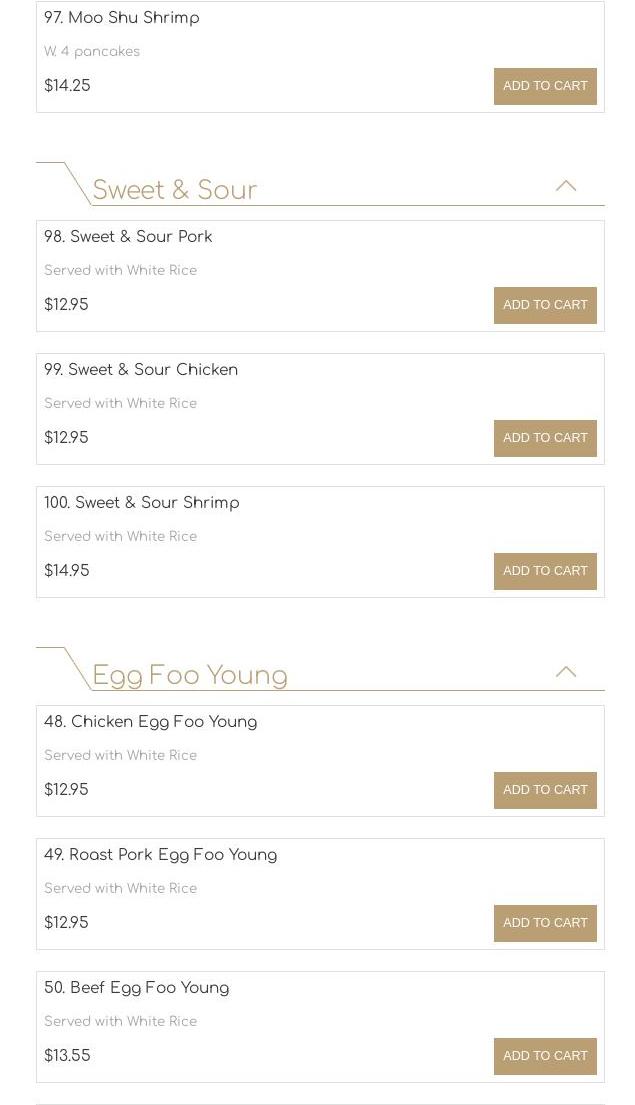The image size is (635, 1105).
Task: Add Chicken Egg Foo Young to cart
Action: 545,790
